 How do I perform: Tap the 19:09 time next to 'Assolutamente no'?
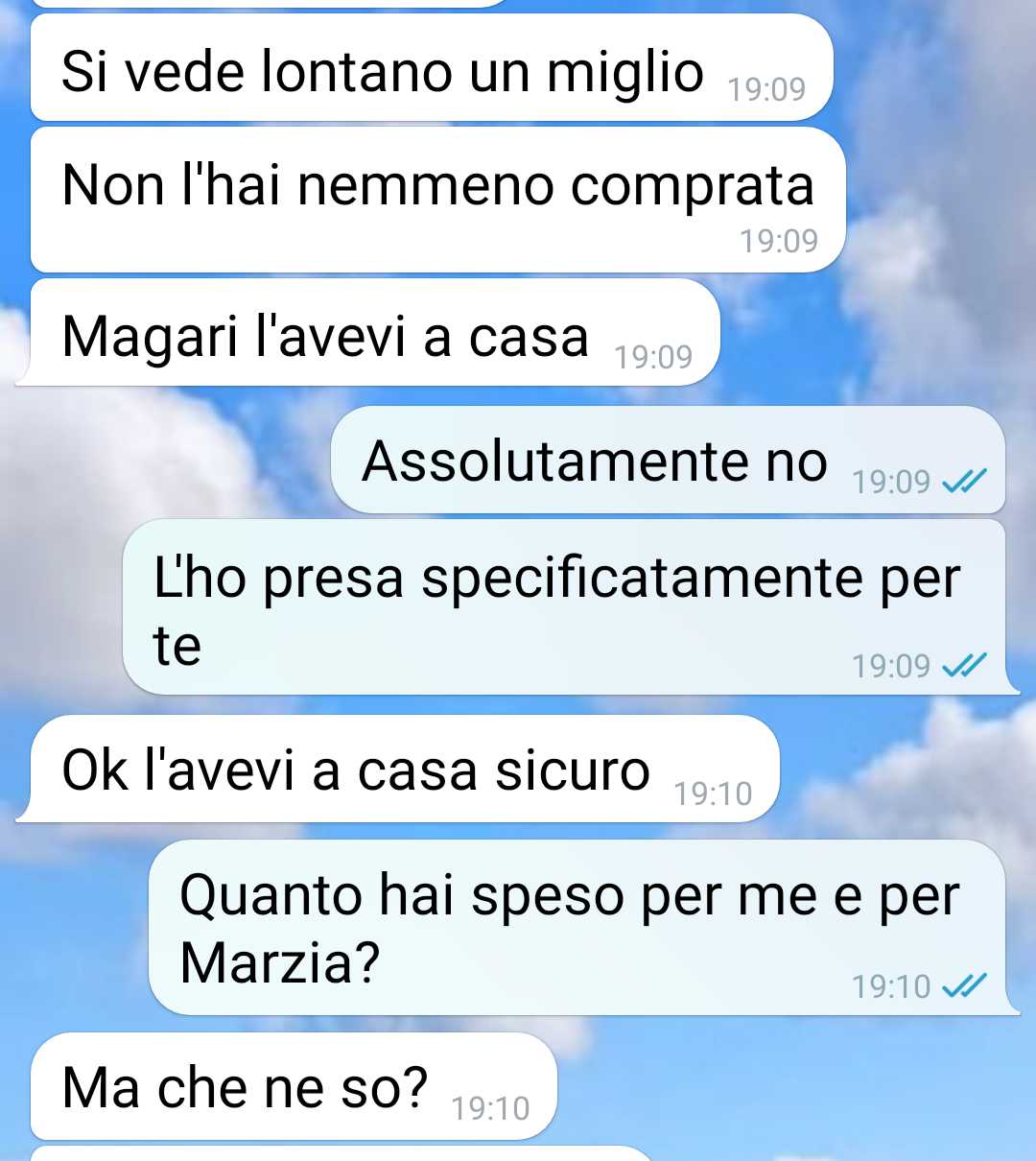tap(891, 482)
